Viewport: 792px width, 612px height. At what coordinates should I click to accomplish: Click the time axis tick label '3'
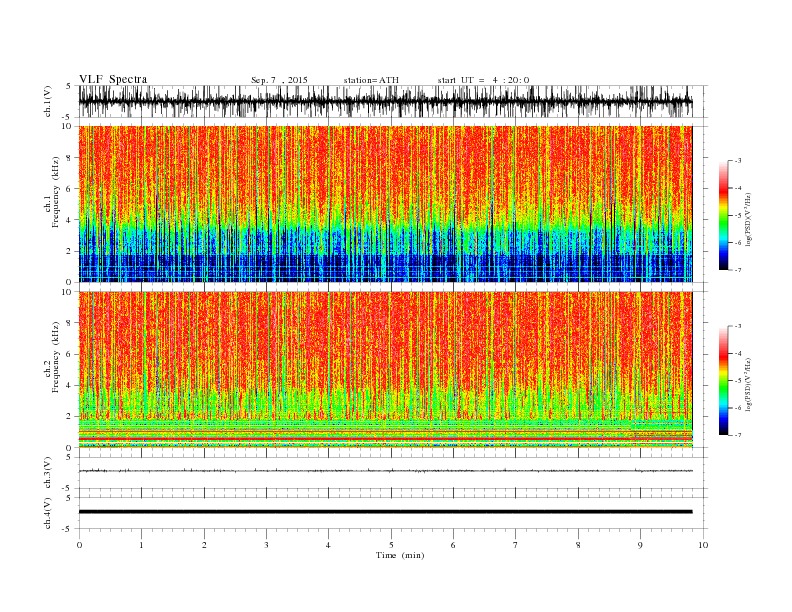266,545
